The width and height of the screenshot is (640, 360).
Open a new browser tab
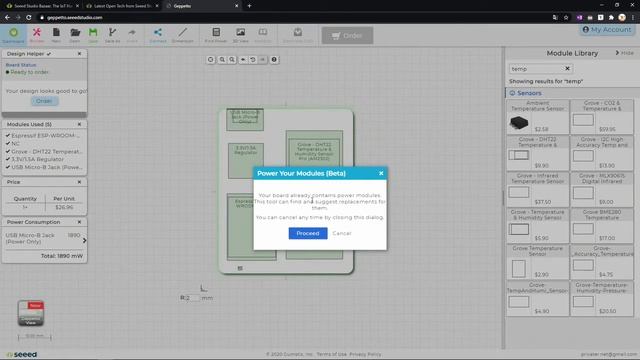(249, 6)
